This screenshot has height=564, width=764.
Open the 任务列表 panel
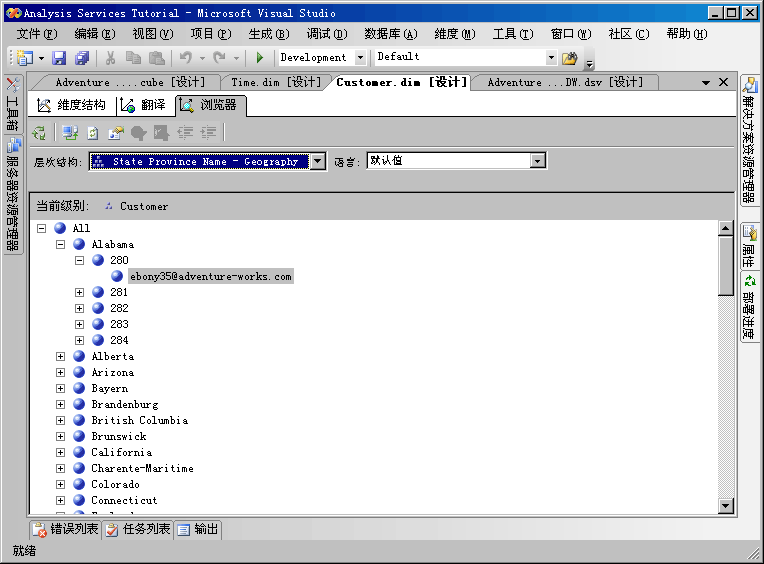(138, 529)
